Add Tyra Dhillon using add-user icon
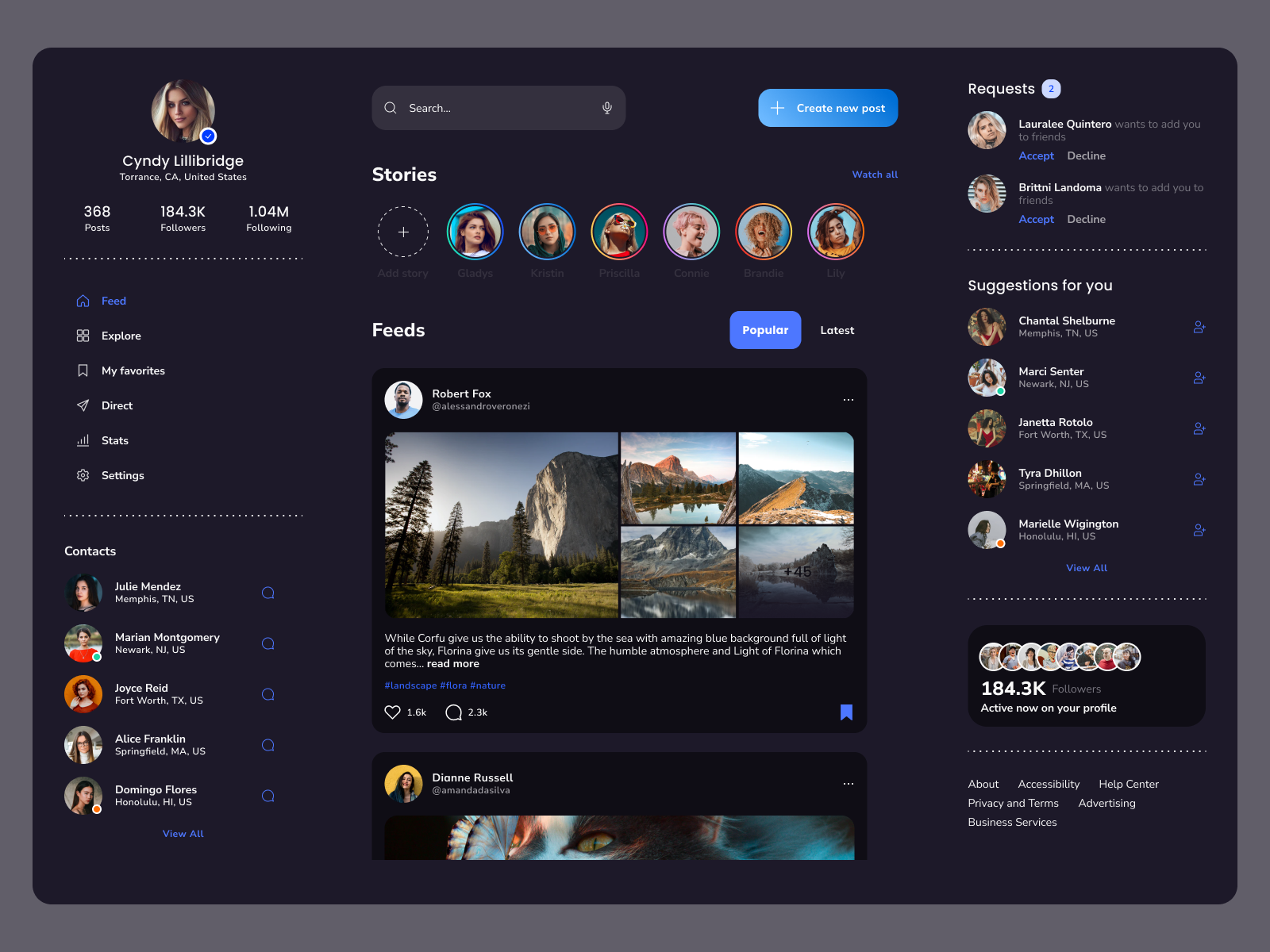Viewport: 1270px width, 952px height. pyautogui.click(x=1199, y=479)
